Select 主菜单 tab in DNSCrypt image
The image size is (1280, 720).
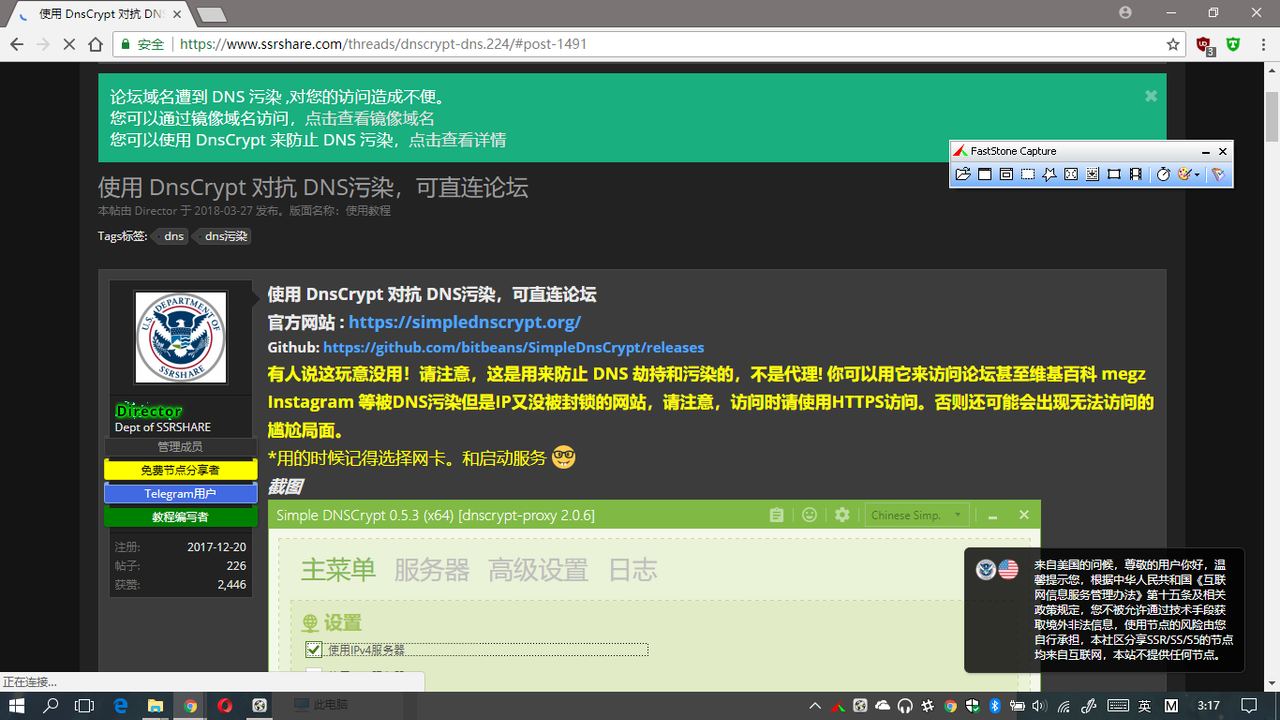[x=338, y=570]
